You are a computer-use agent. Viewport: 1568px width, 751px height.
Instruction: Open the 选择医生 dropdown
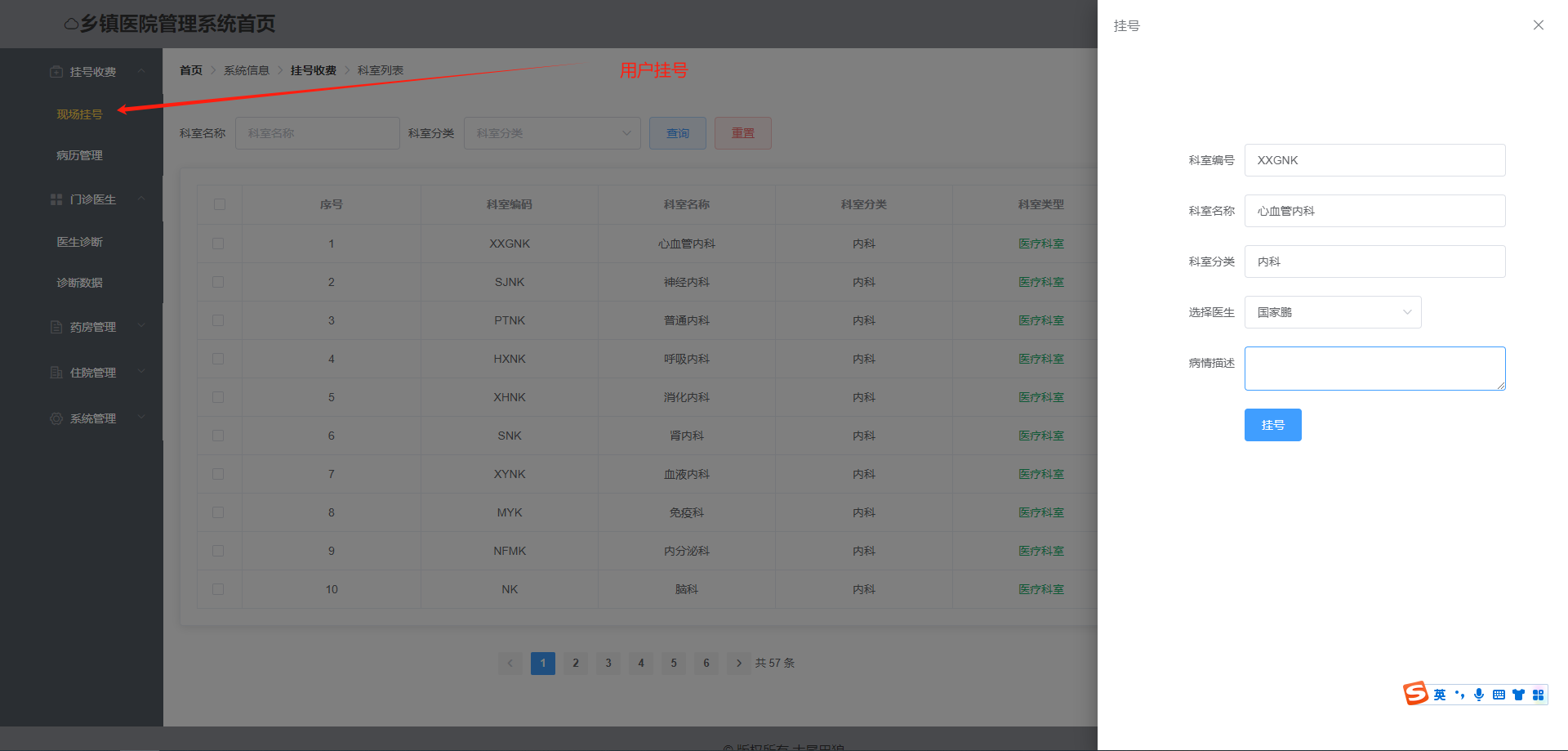coord(1332,312)
